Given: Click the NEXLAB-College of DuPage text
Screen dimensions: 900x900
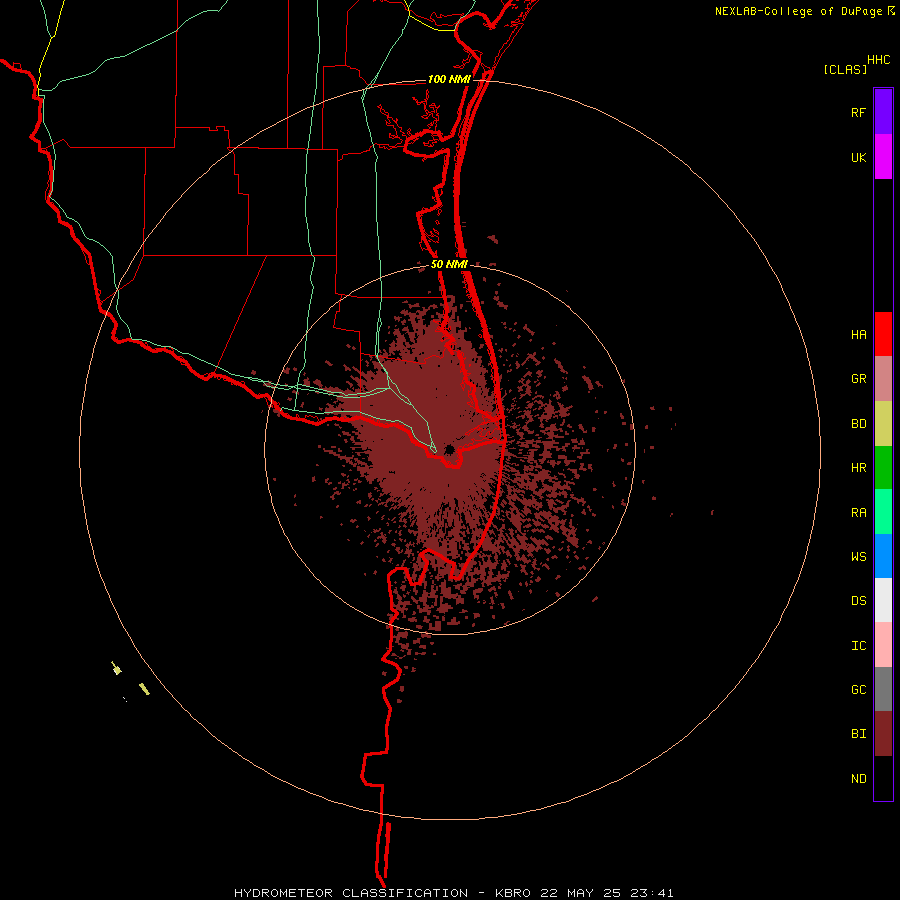Looking at the screenshot, I should tap(798, 11).
